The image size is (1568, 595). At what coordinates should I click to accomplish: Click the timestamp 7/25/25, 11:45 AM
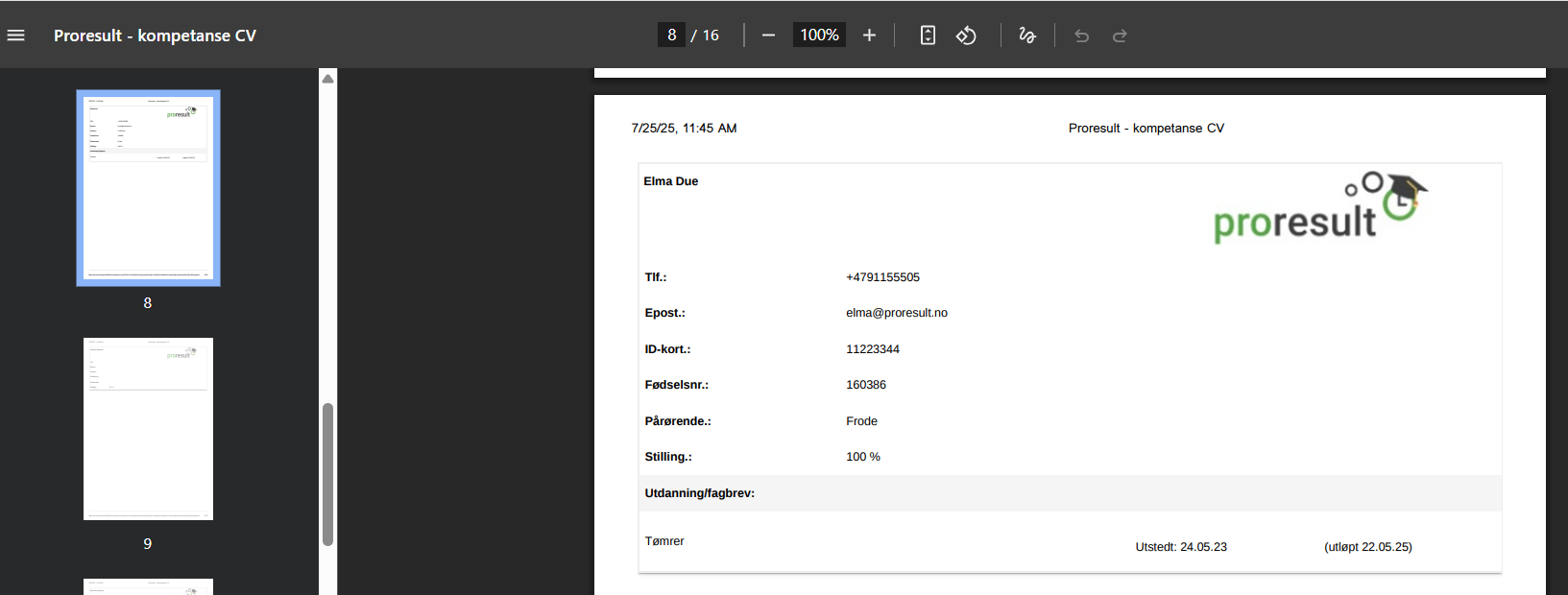[x=684, y=128]
